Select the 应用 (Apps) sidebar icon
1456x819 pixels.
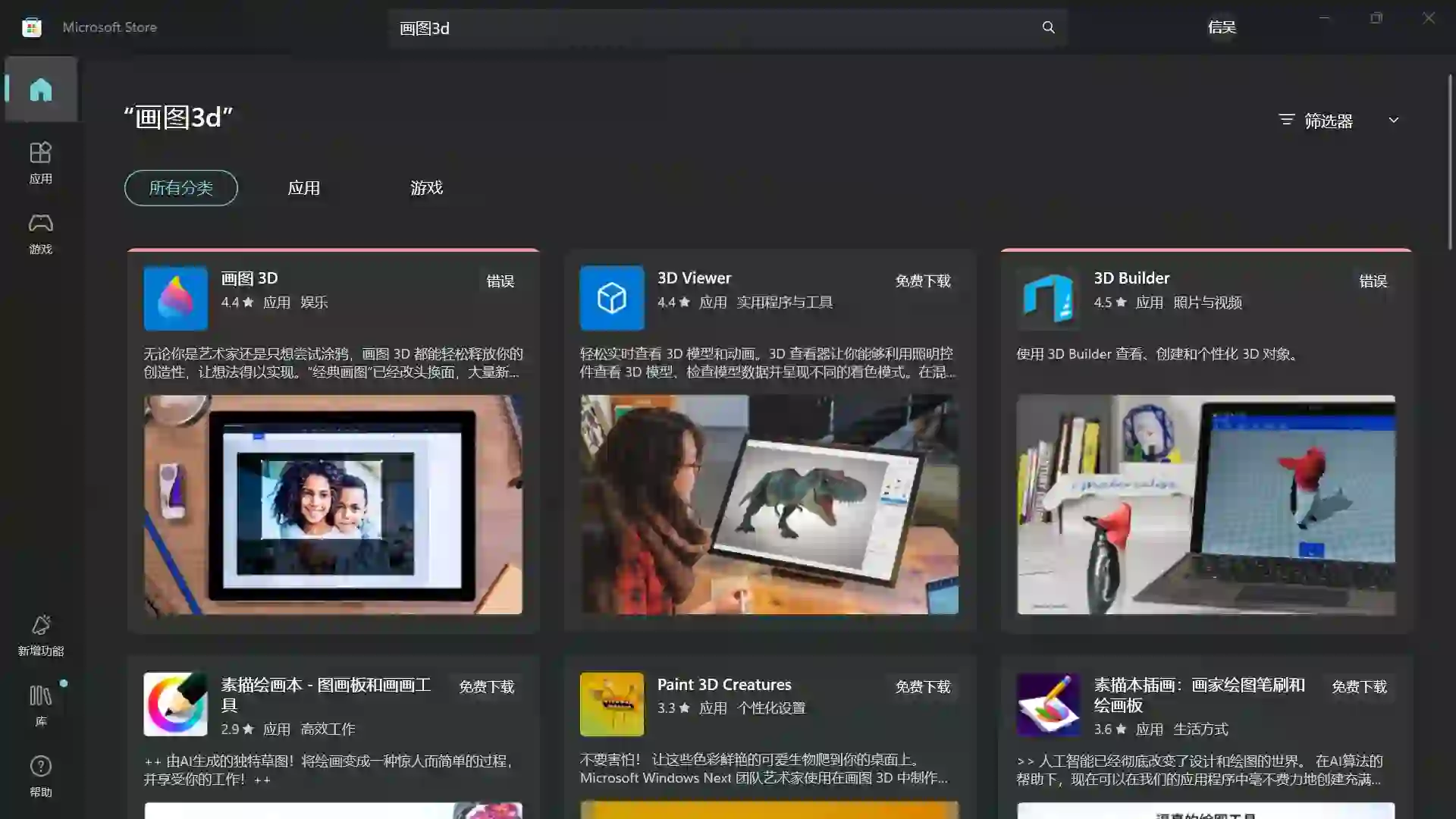pyautogui.click(x=41, y=162)
